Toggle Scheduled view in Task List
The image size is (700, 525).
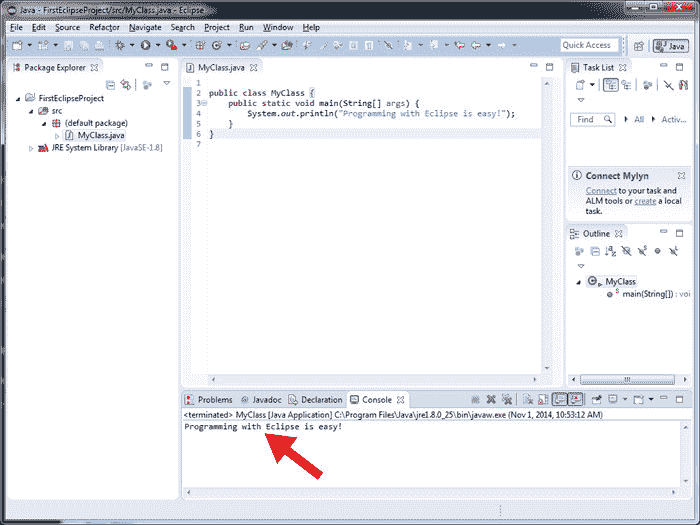(x=626, y=85)
